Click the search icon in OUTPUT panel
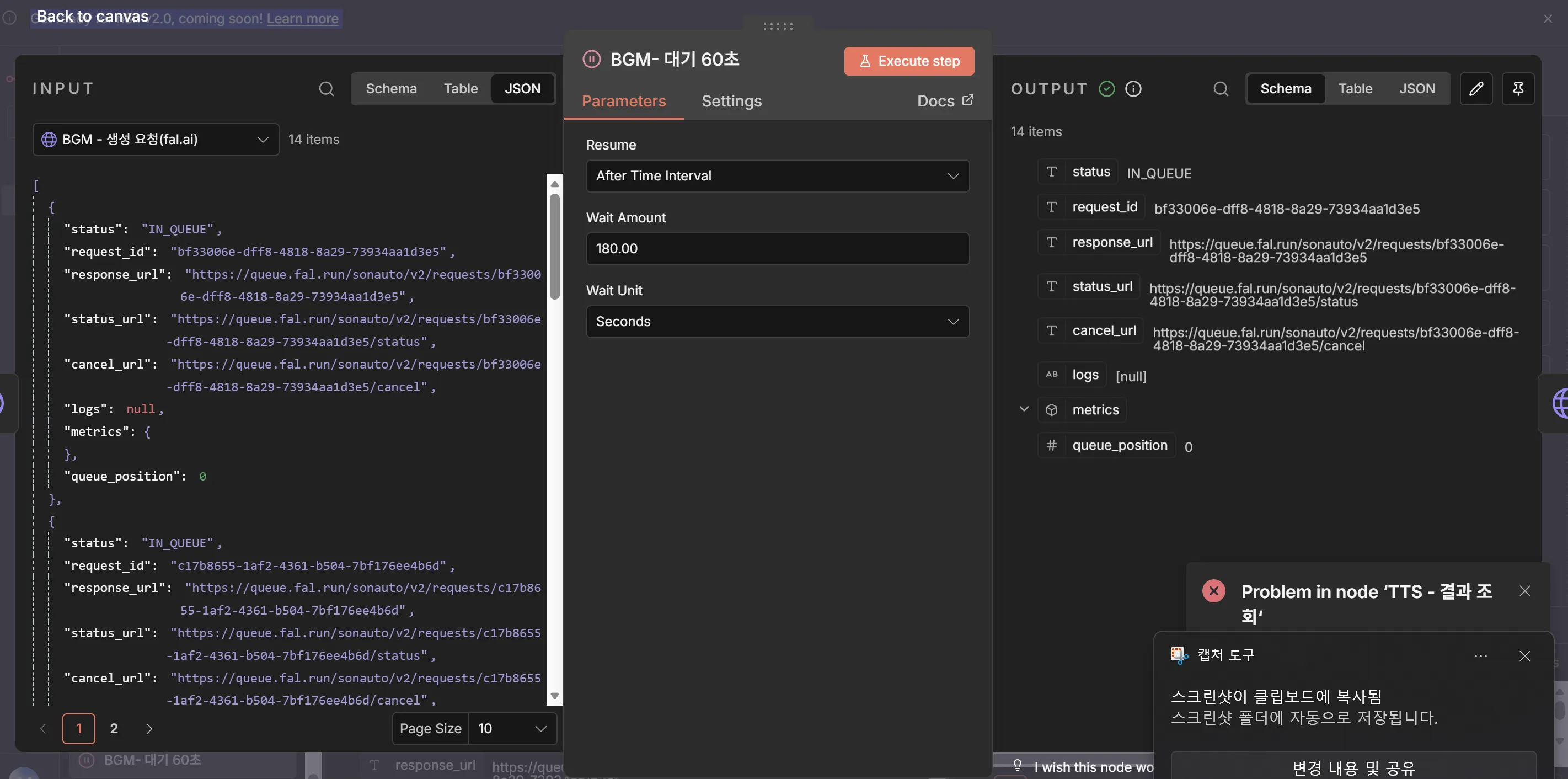Image resolution: width=1568 pixels, height=779 pixels. [1221, 89]
